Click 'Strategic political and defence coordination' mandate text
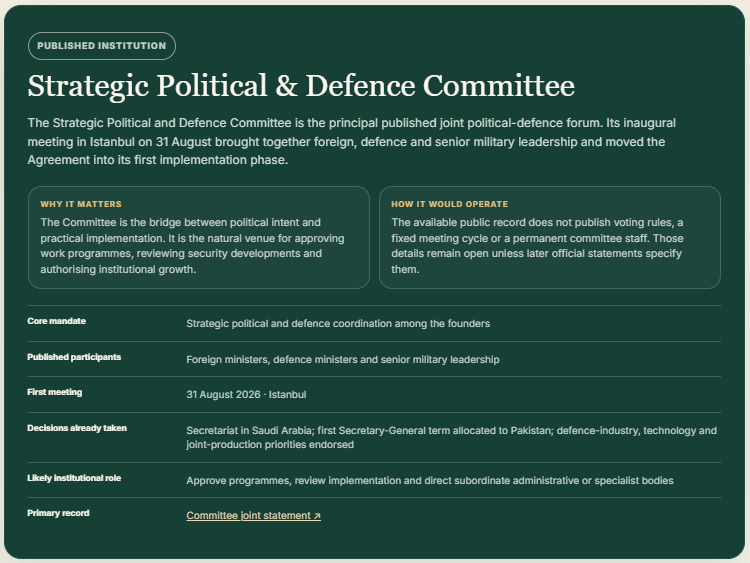Image resolution: width=750 pixels, height=563 pixels. tap(338, 324)
